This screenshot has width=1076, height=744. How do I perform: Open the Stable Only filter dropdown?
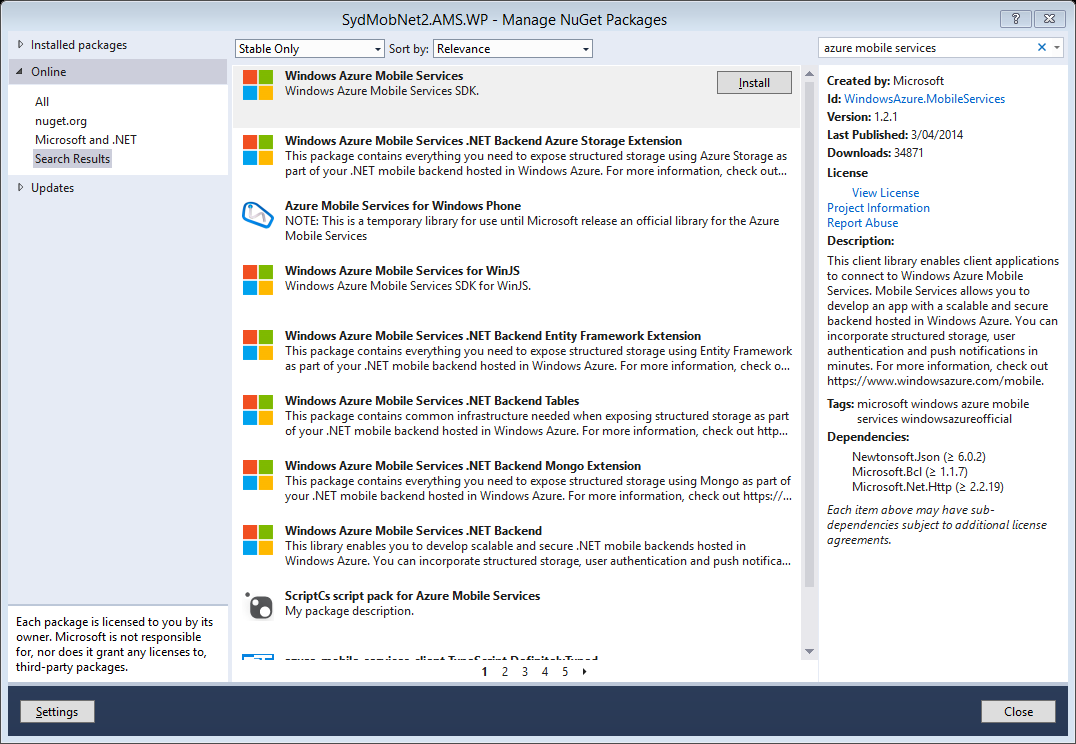[x=309, y=48]
